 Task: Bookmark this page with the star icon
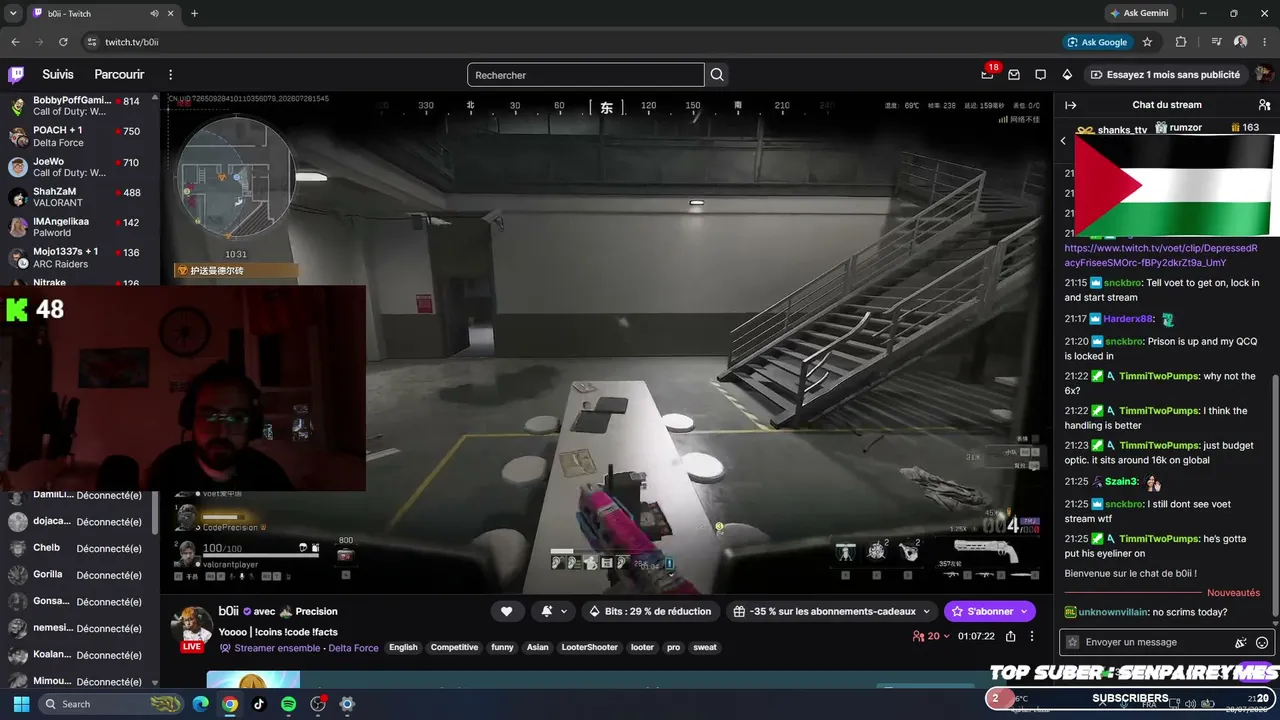pos(1147,42)
